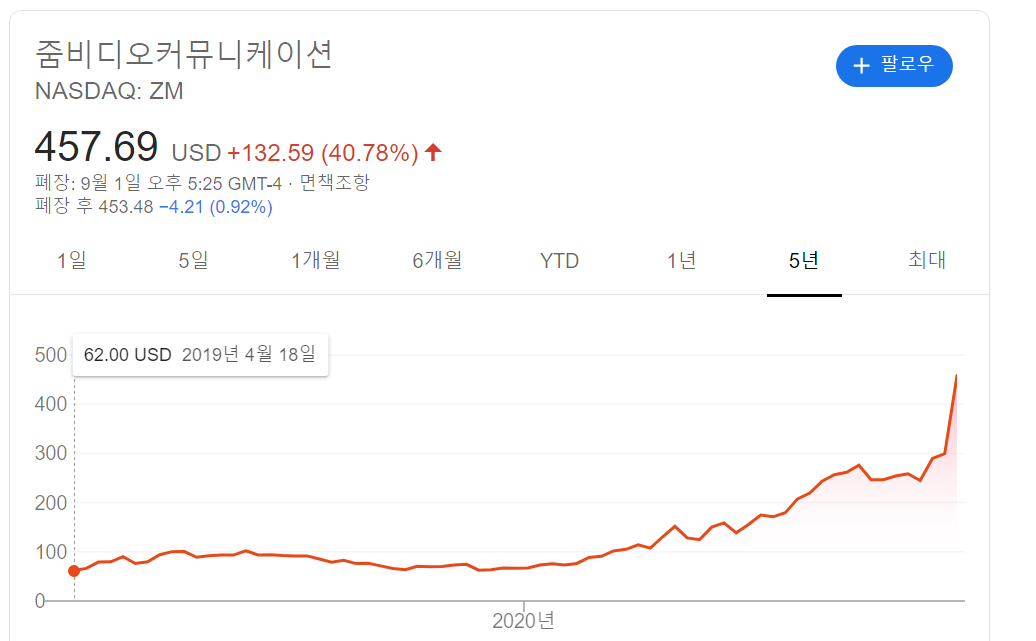Click the 2019년 4월 18일 tooltip date
The height and width of the screenshot is (641, 1036).
click(248, 355)
